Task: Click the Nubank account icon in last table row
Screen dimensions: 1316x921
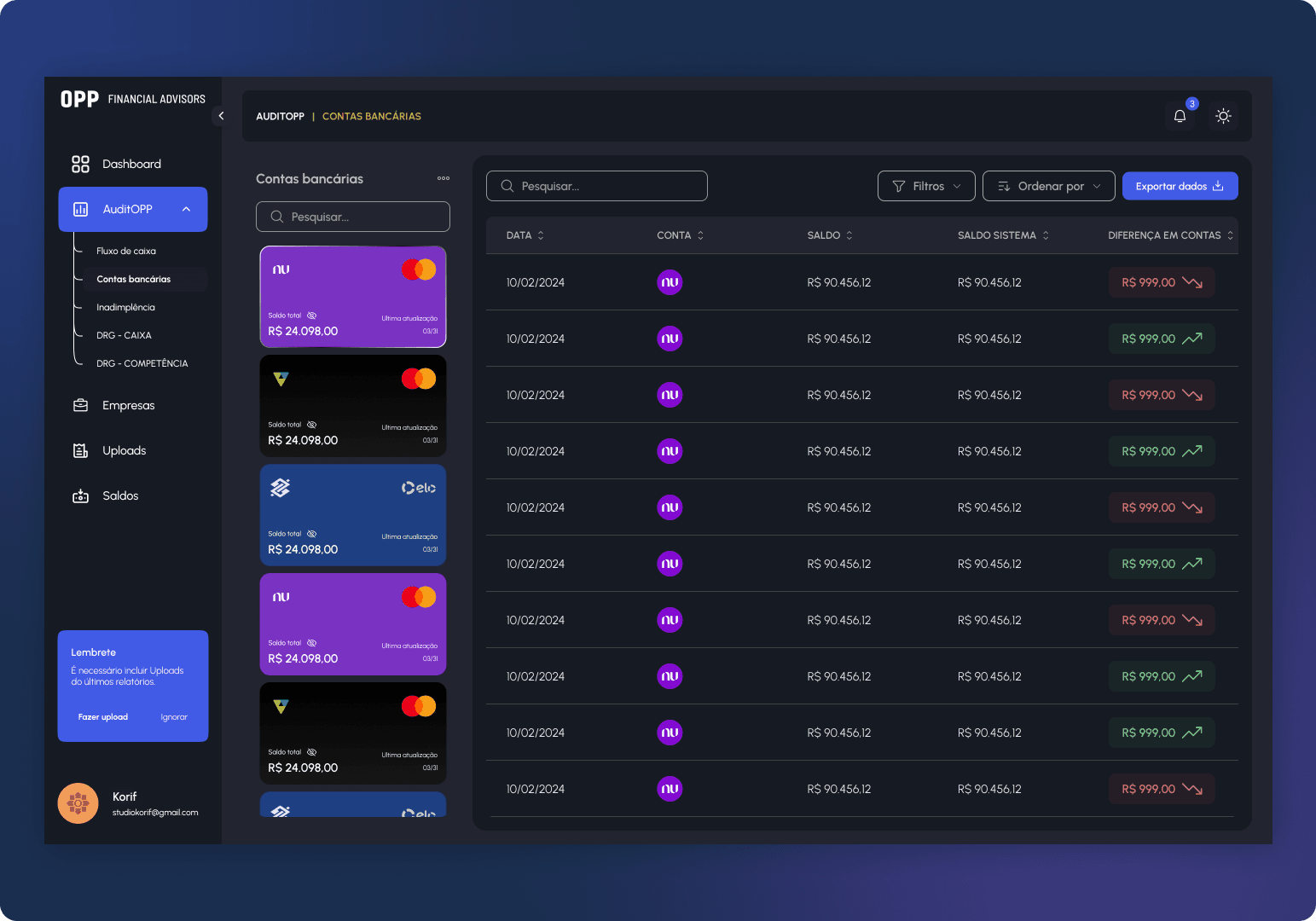Action: 670,789
